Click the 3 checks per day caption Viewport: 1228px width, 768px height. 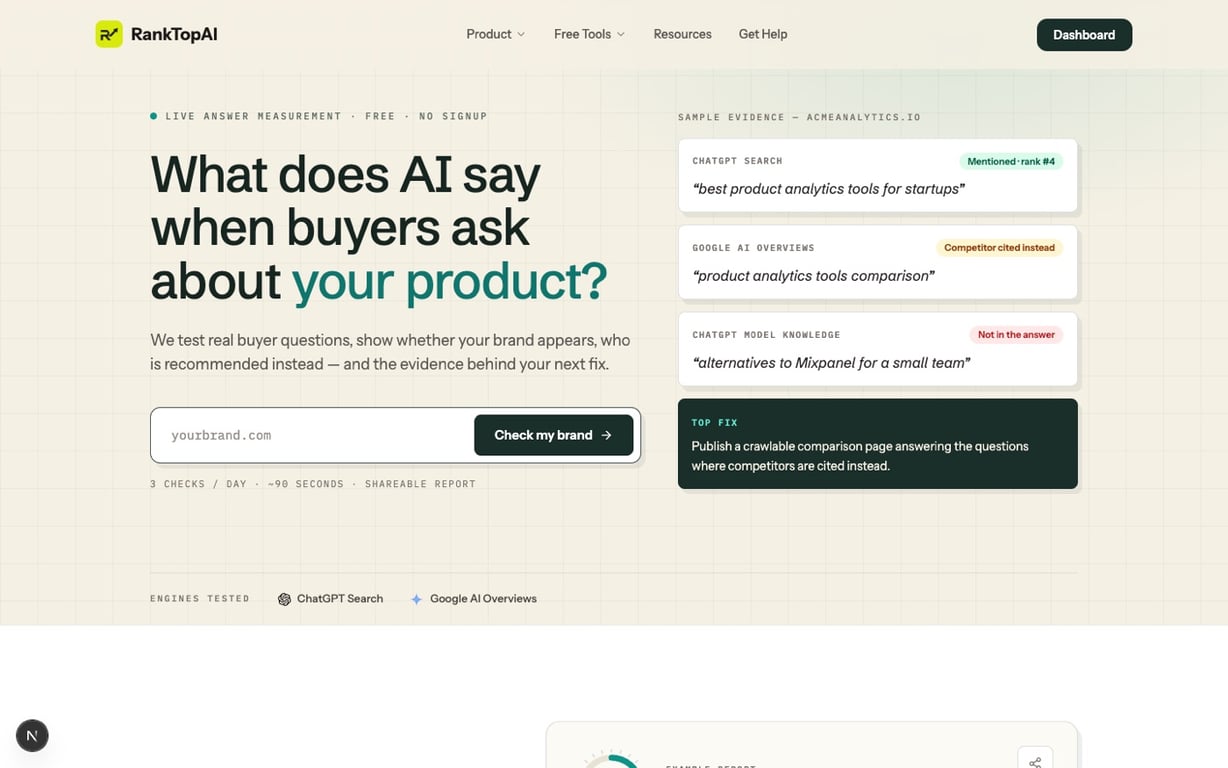pos(313,484)
